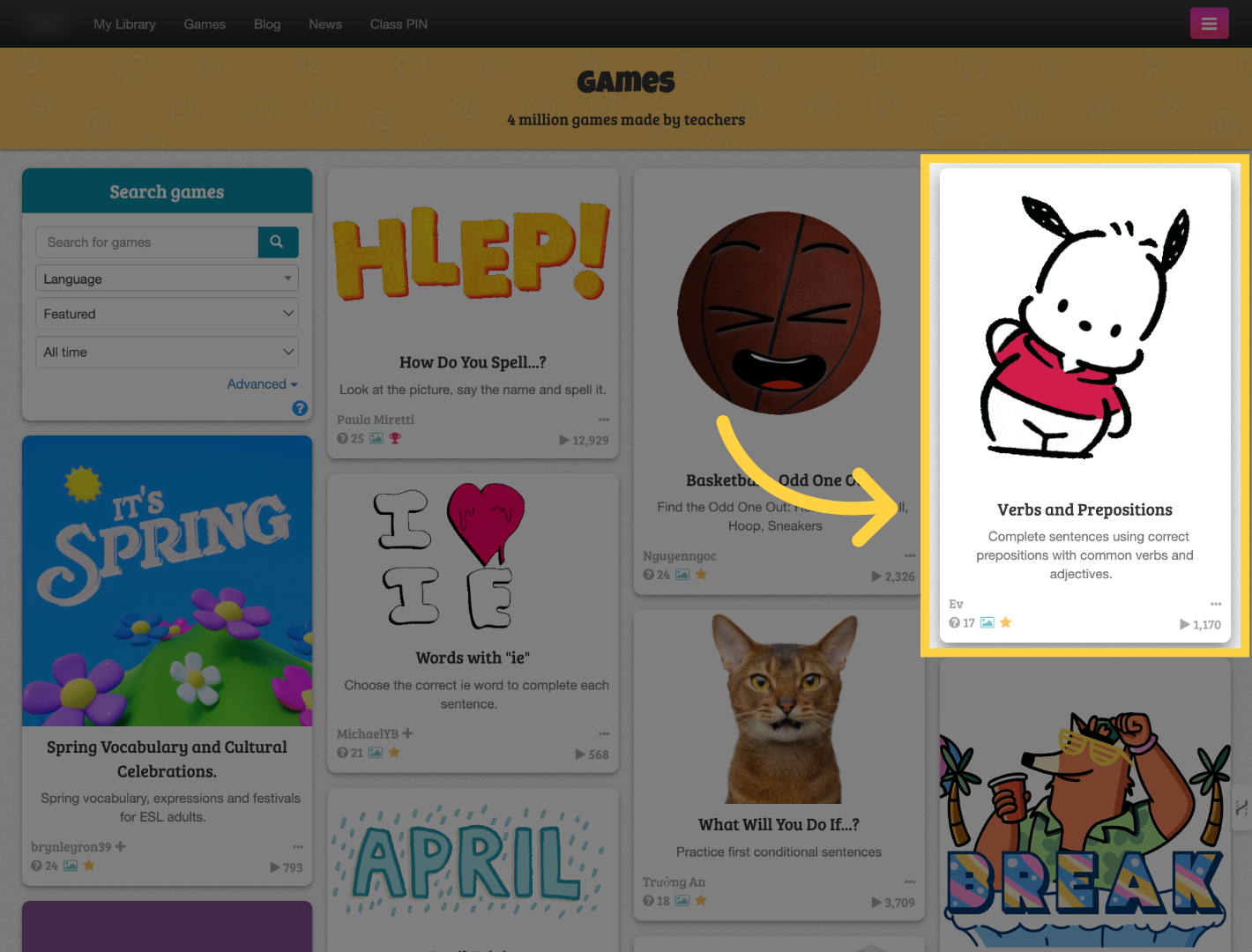Image resolution: width=1252 pixels, height=952 pixels.
Task: Open the HLEP! game thumbnail
Action: click(x=473, y=254)
